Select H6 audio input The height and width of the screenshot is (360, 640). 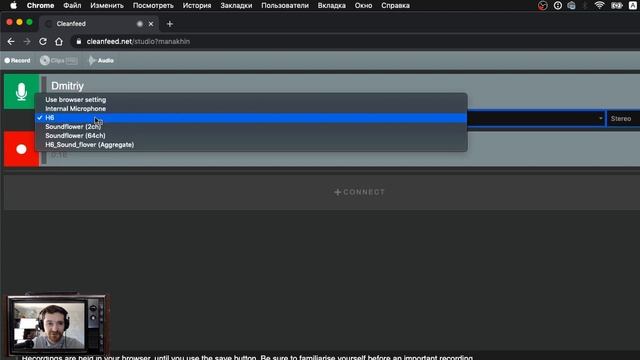(x=251, y=118)
